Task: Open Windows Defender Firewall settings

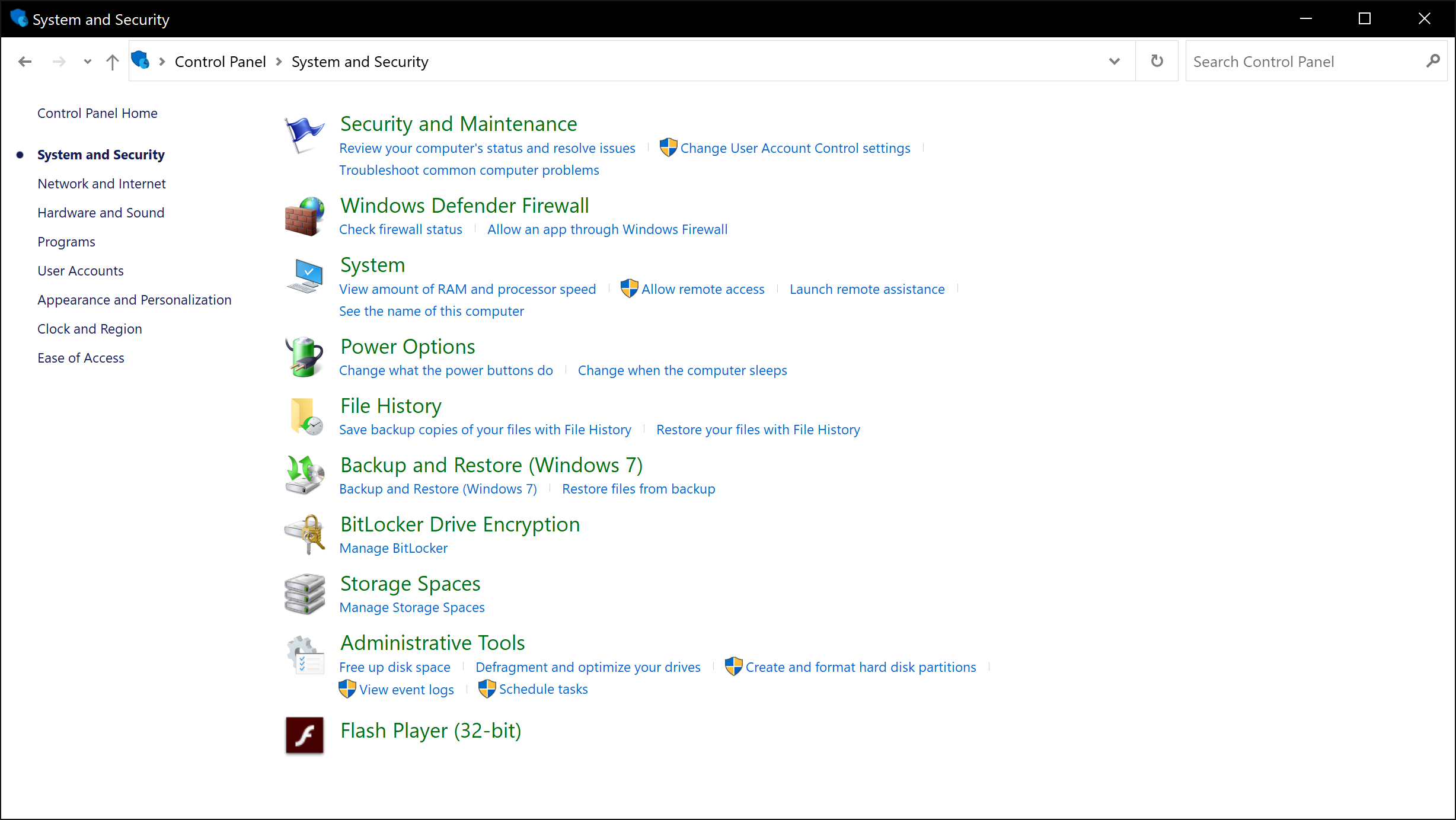Action: tap(464, 205)
